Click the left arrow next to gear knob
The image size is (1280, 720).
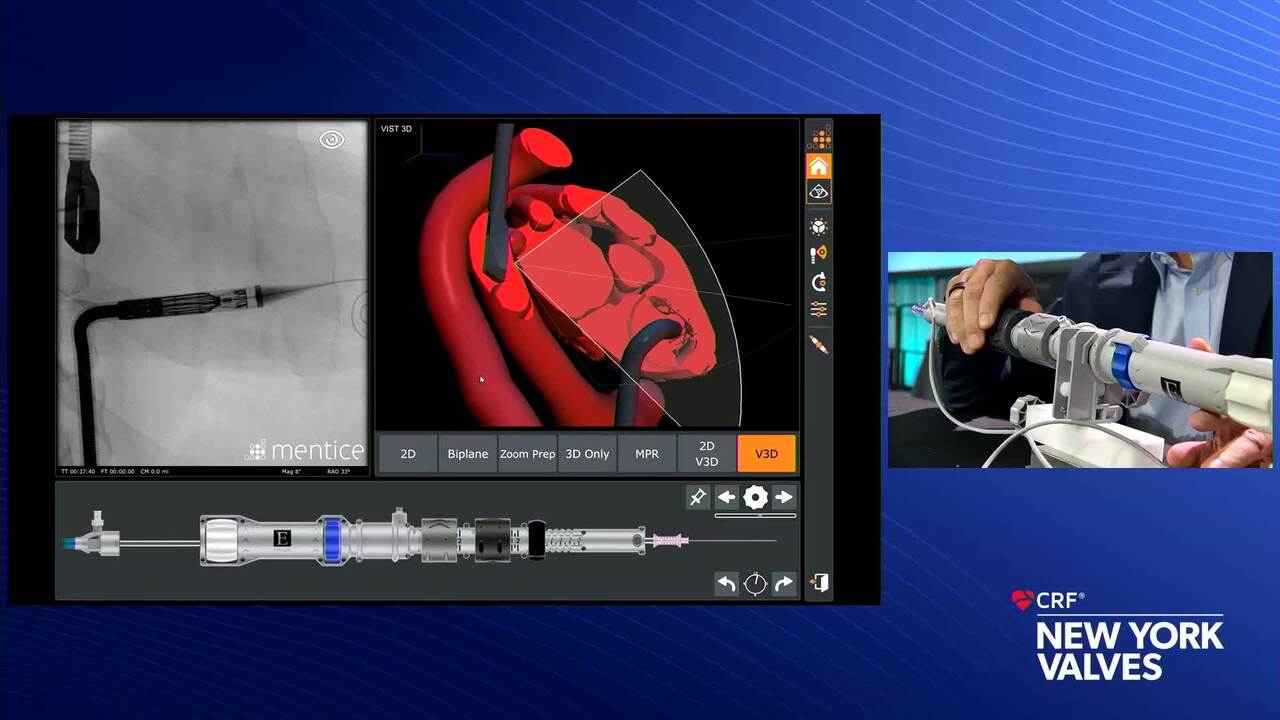tap(727, 497)
